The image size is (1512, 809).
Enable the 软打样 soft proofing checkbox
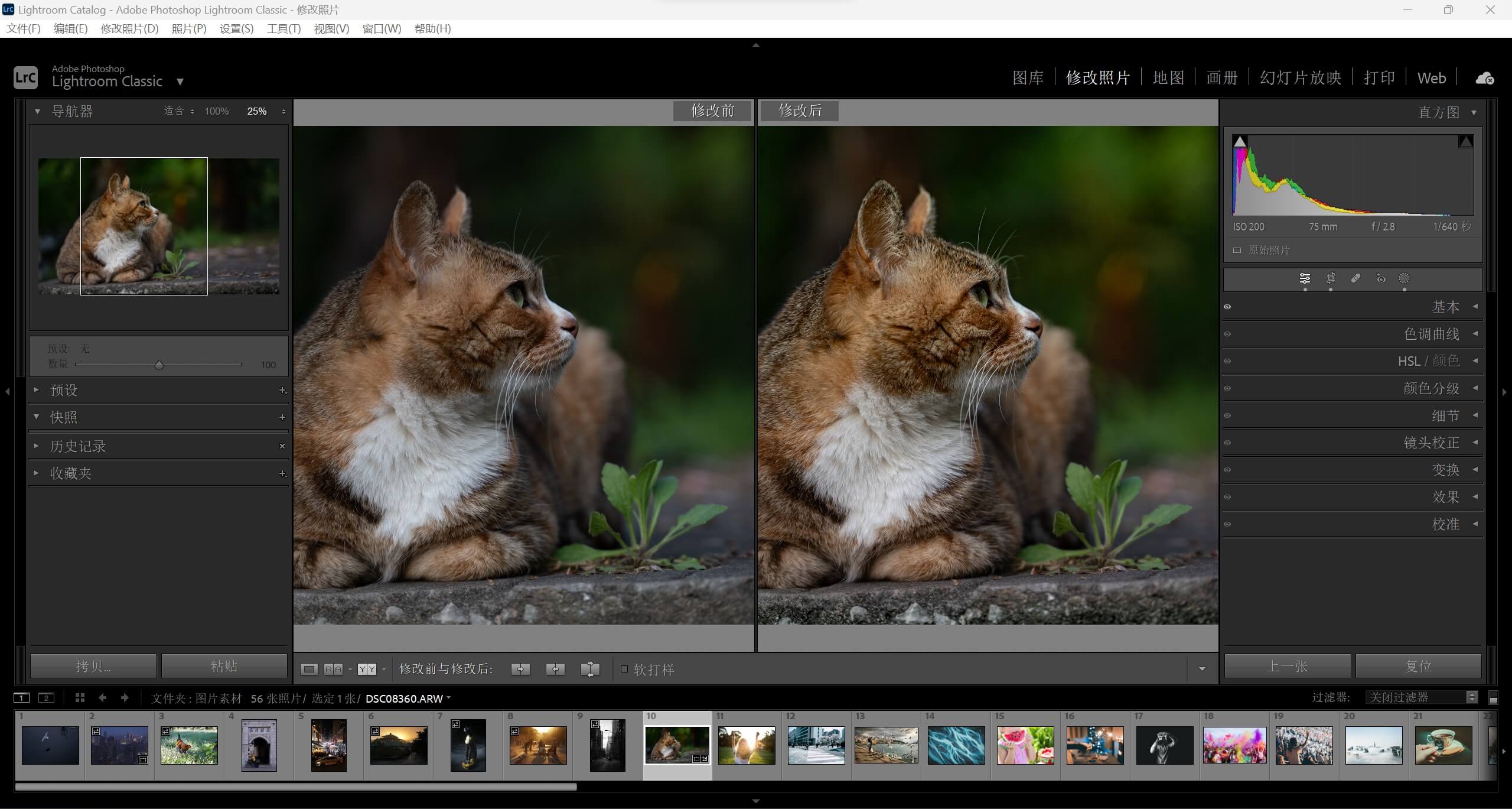(x=624, y=669)
